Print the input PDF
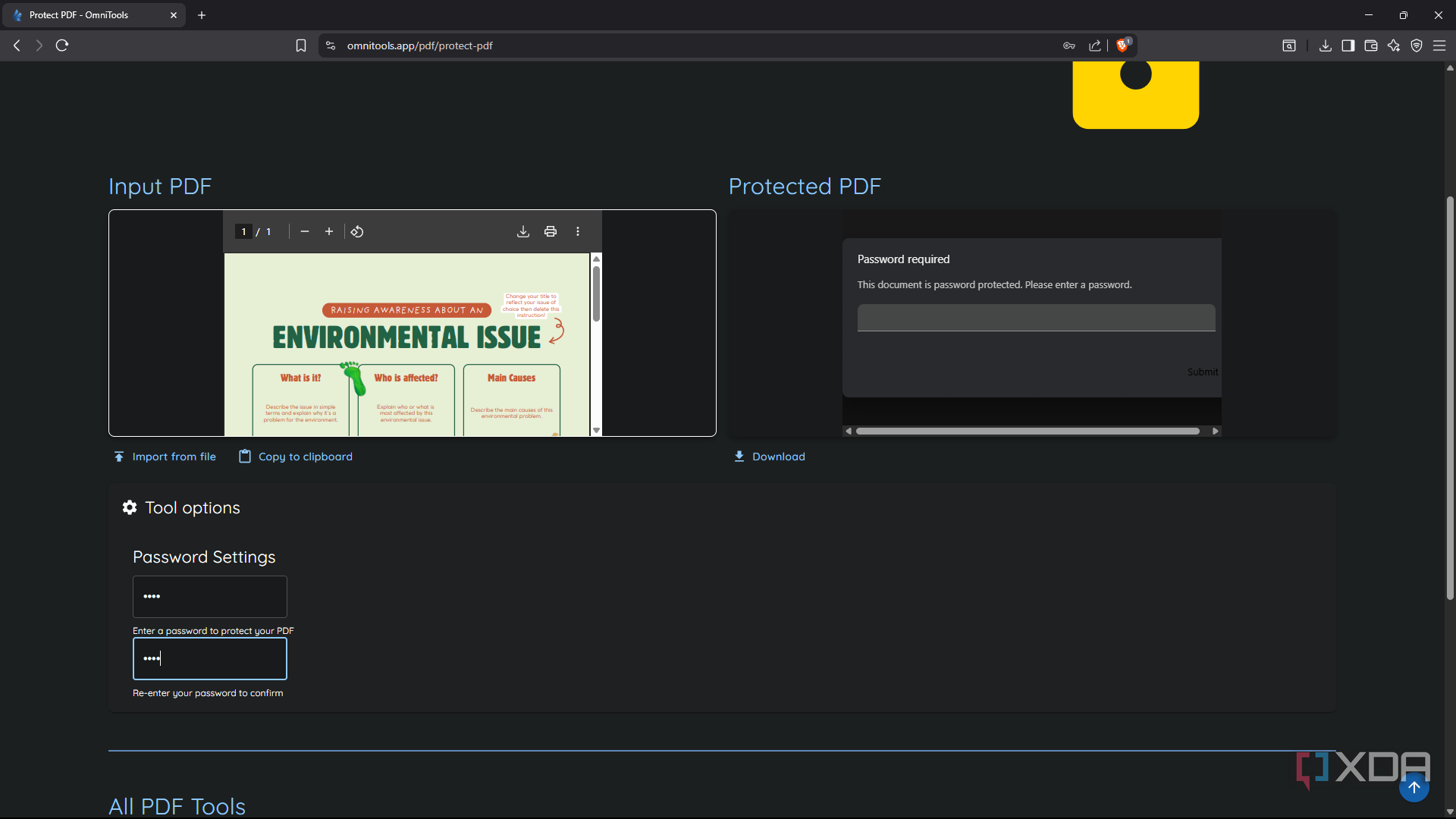The image size is (1456, 819). pos(551,231)
